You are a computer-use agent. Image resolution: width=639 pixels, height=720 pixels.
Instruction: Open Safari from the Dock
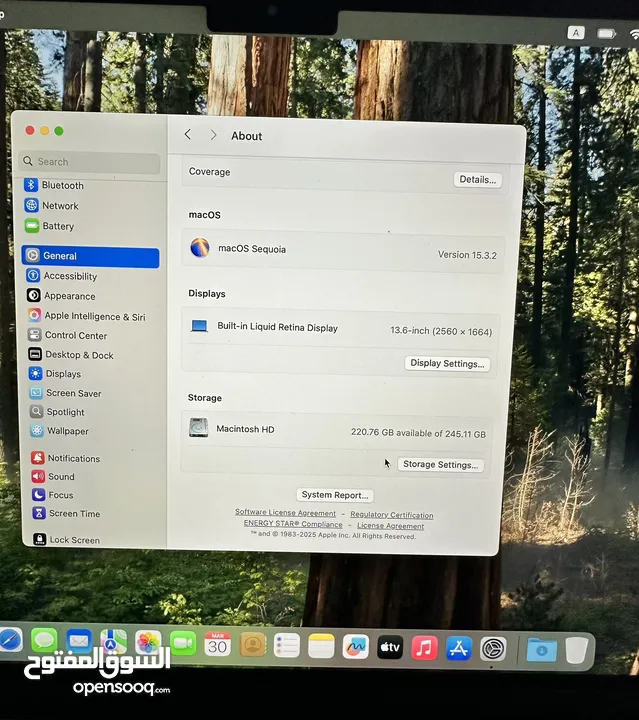click(10, 639)
